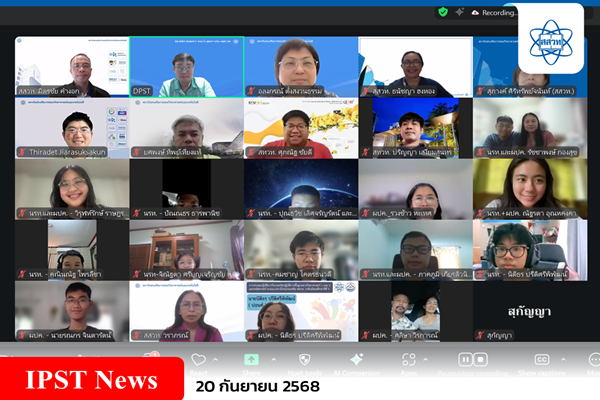Pause the meeting recording

(x=465, y=359)
